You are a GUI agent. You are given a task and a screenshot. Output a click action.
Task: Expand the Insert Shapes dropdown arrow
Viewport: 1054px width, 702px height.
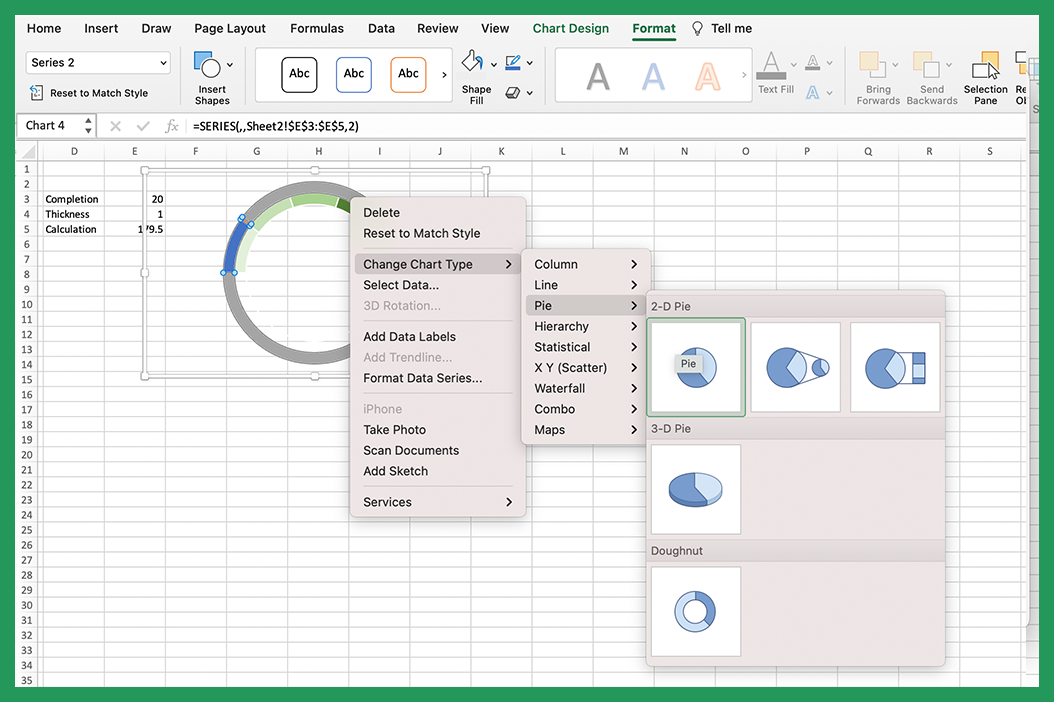pyautogui.click(x=230, y=65)
